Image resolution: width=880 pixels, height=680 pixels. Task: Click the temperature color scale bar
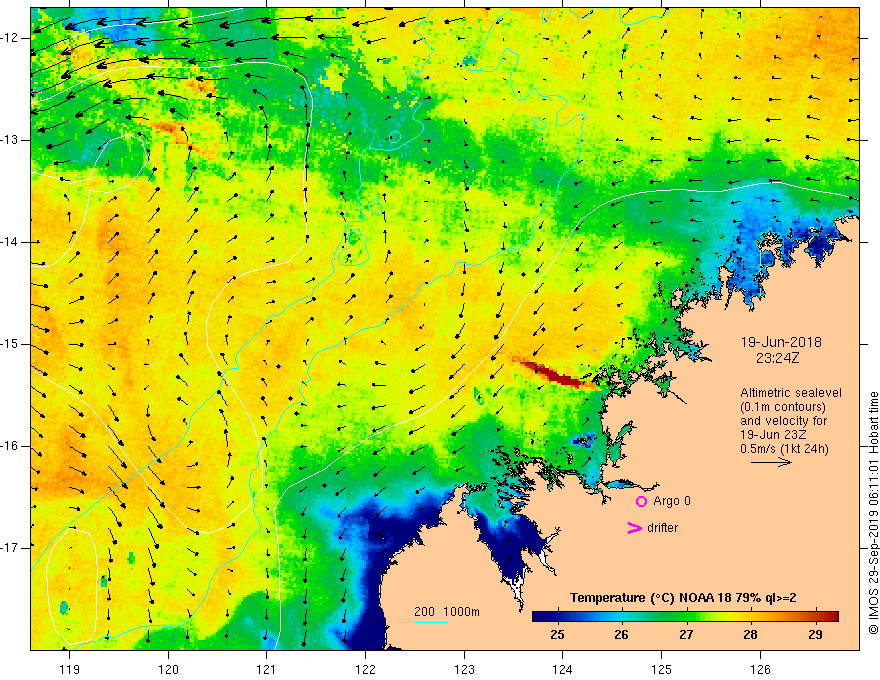685,617
